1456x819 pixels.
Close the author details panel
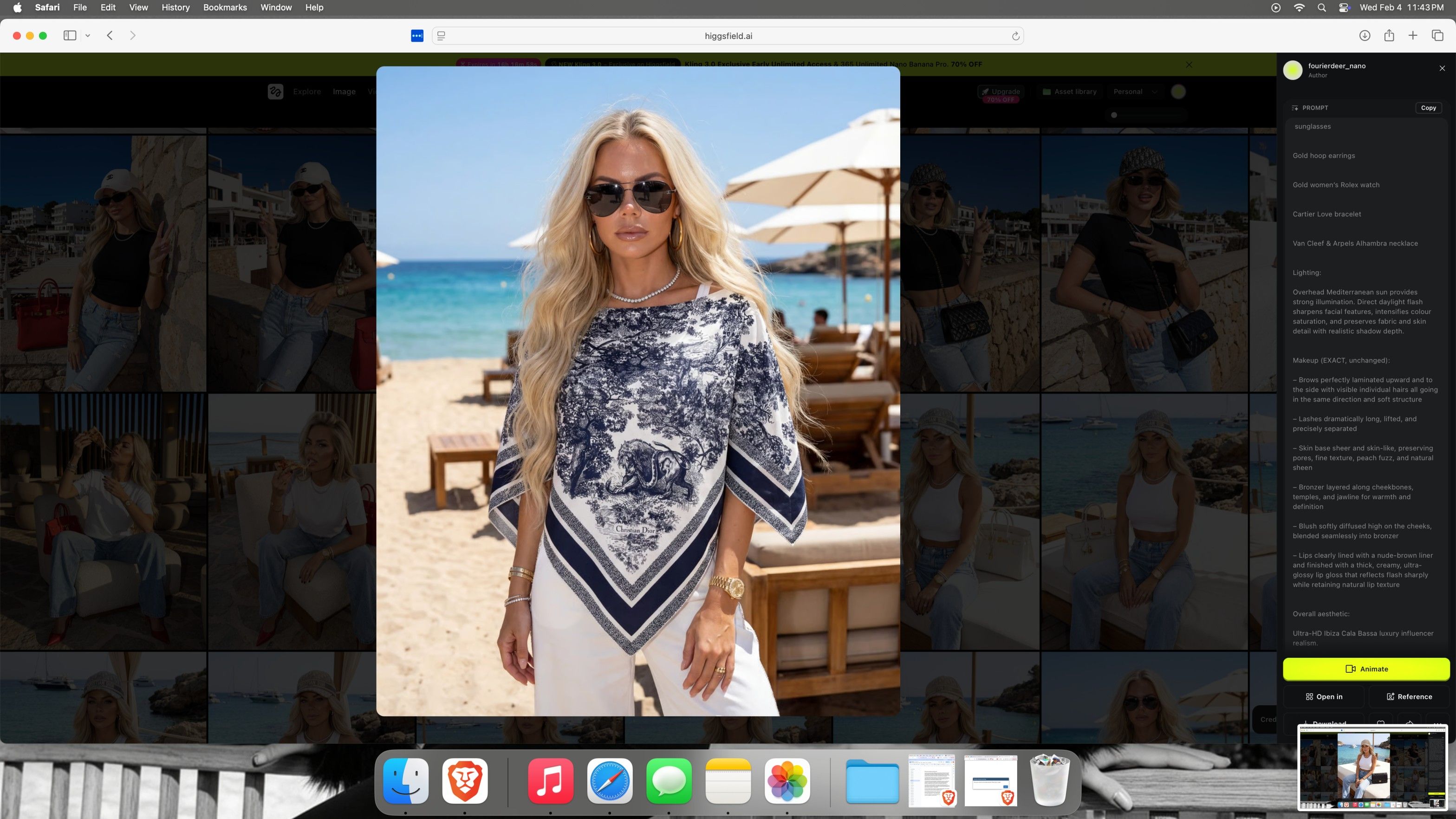[1442, 68]
